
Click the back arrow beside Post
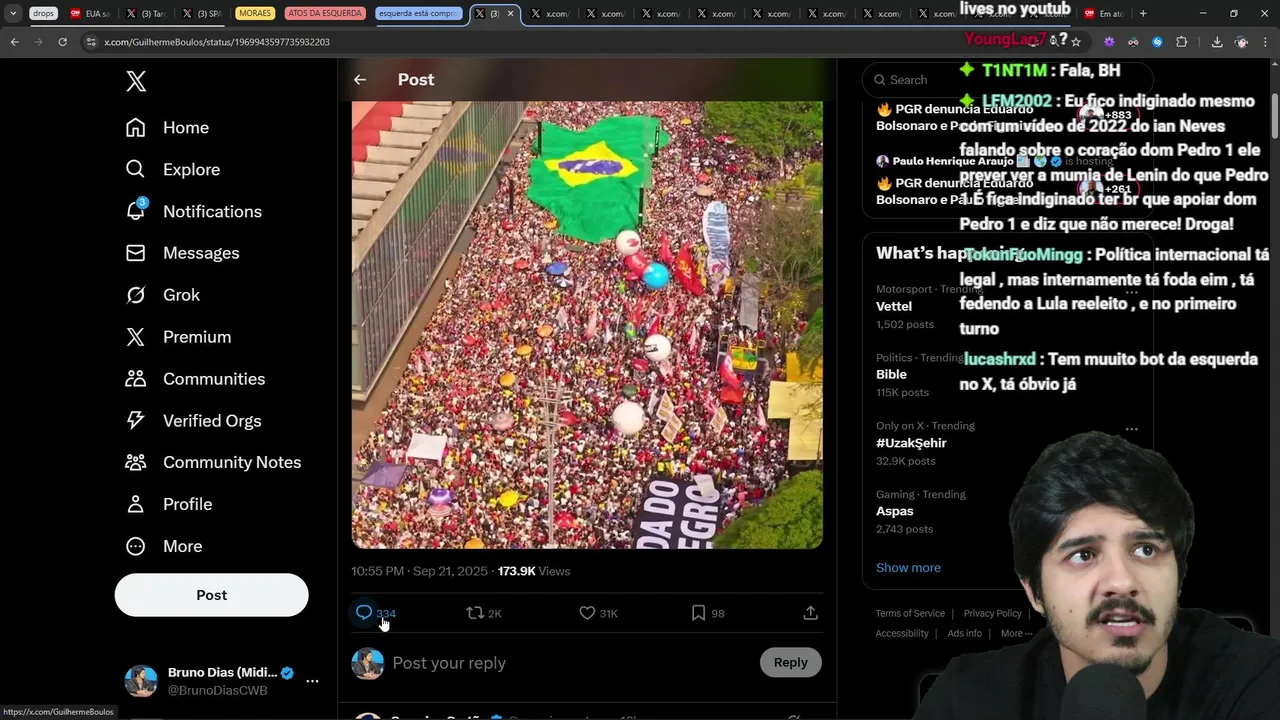coord(360,80)
